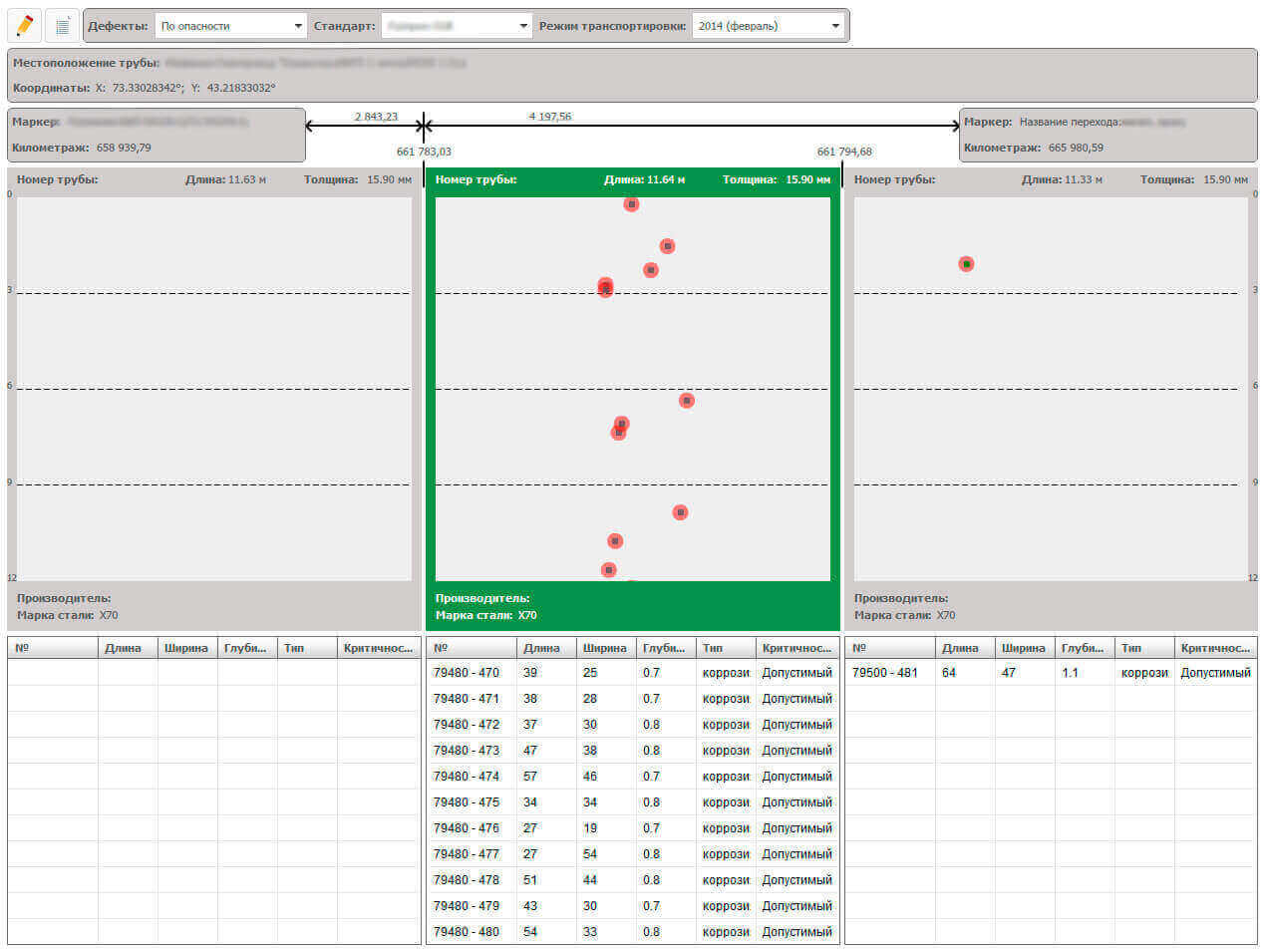Click depth value 1.1 in row 79500 - 481
The width and height of the screenshot is (1268, 952).
coord(1070,673)
